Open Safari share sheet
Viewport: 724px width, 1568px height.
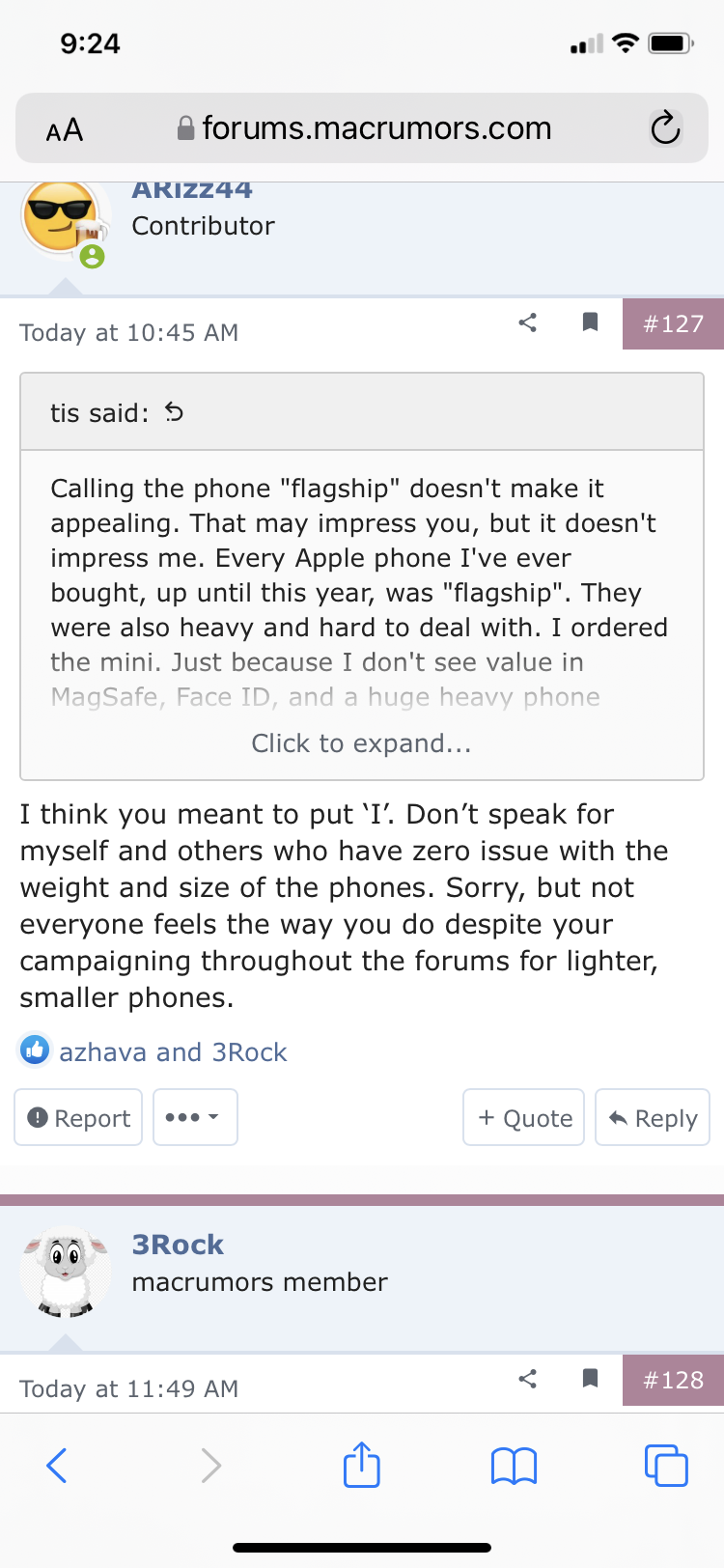pos(362,1465)
